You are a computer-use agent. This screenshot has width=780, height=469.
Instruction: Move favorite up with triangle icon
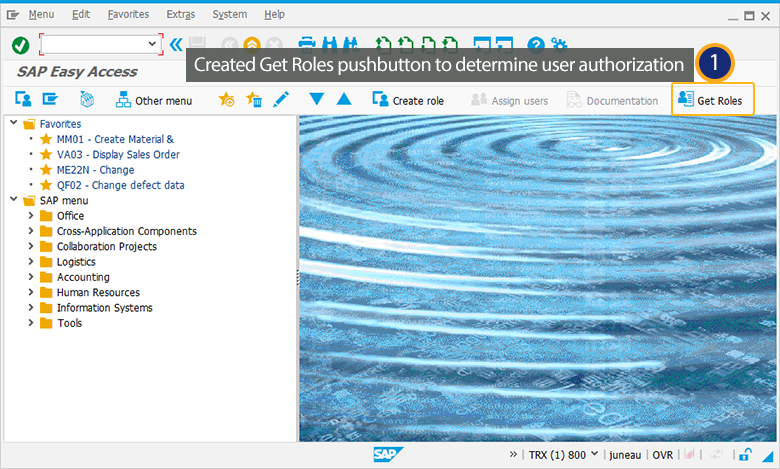click(344, 99)
